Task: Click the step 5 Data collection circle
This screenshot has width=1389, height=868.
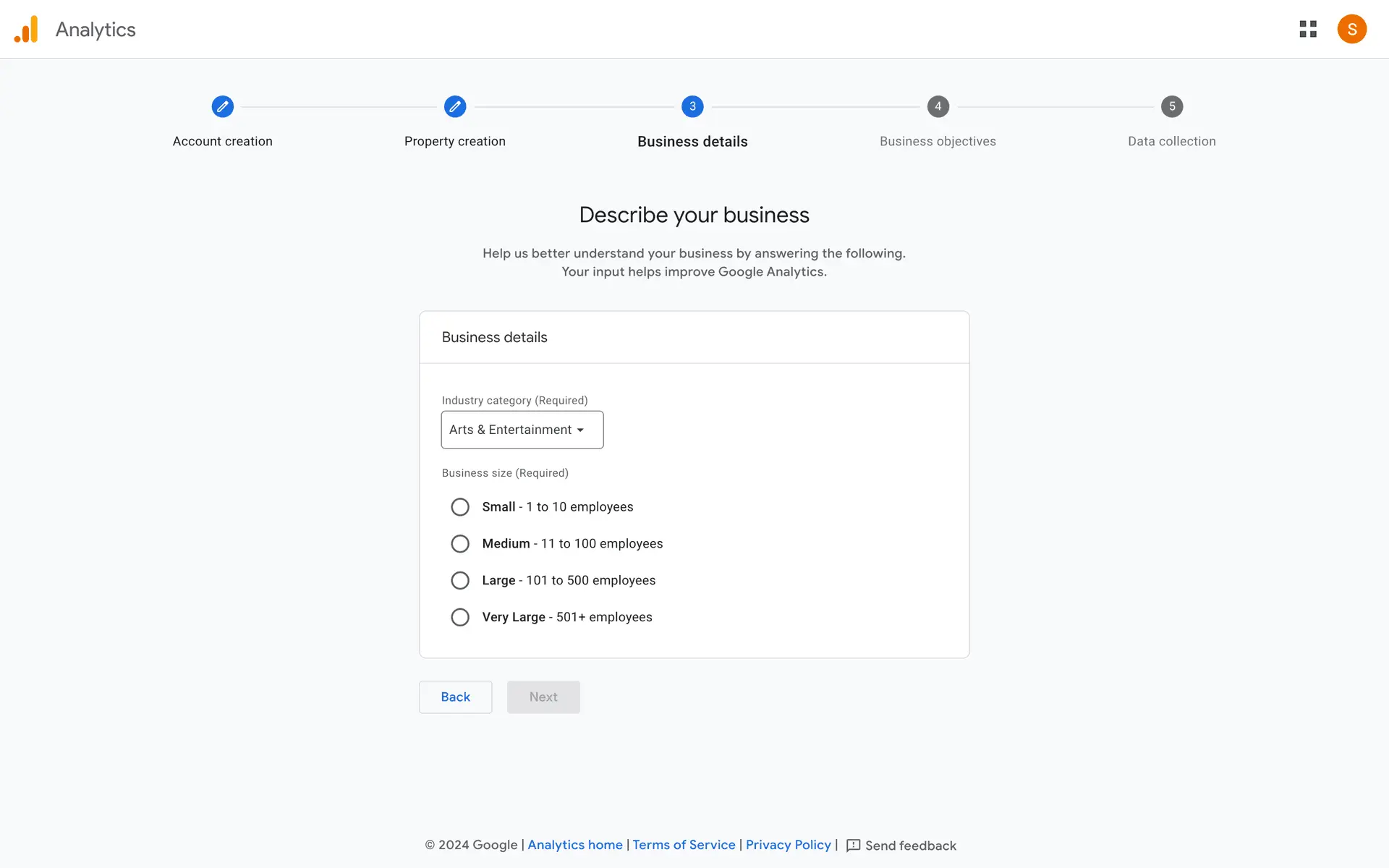Action: tap(1172, 106)
